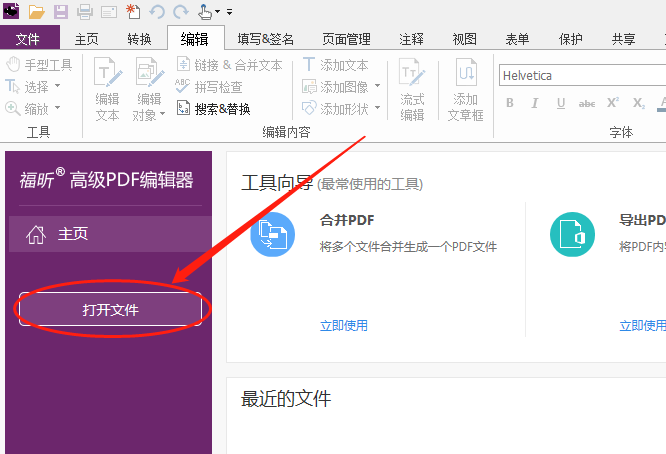
Task: Click the teal 导出PDF circle icon
Action: click(572, 234)
